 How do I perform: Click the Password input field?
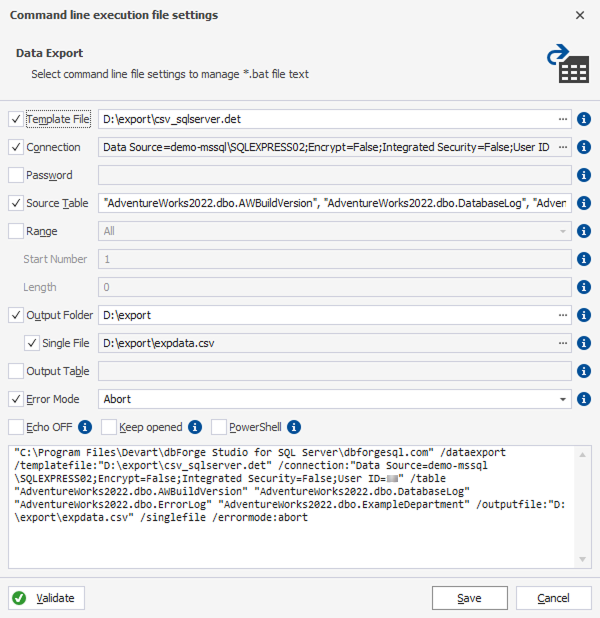tap(335, 175)
